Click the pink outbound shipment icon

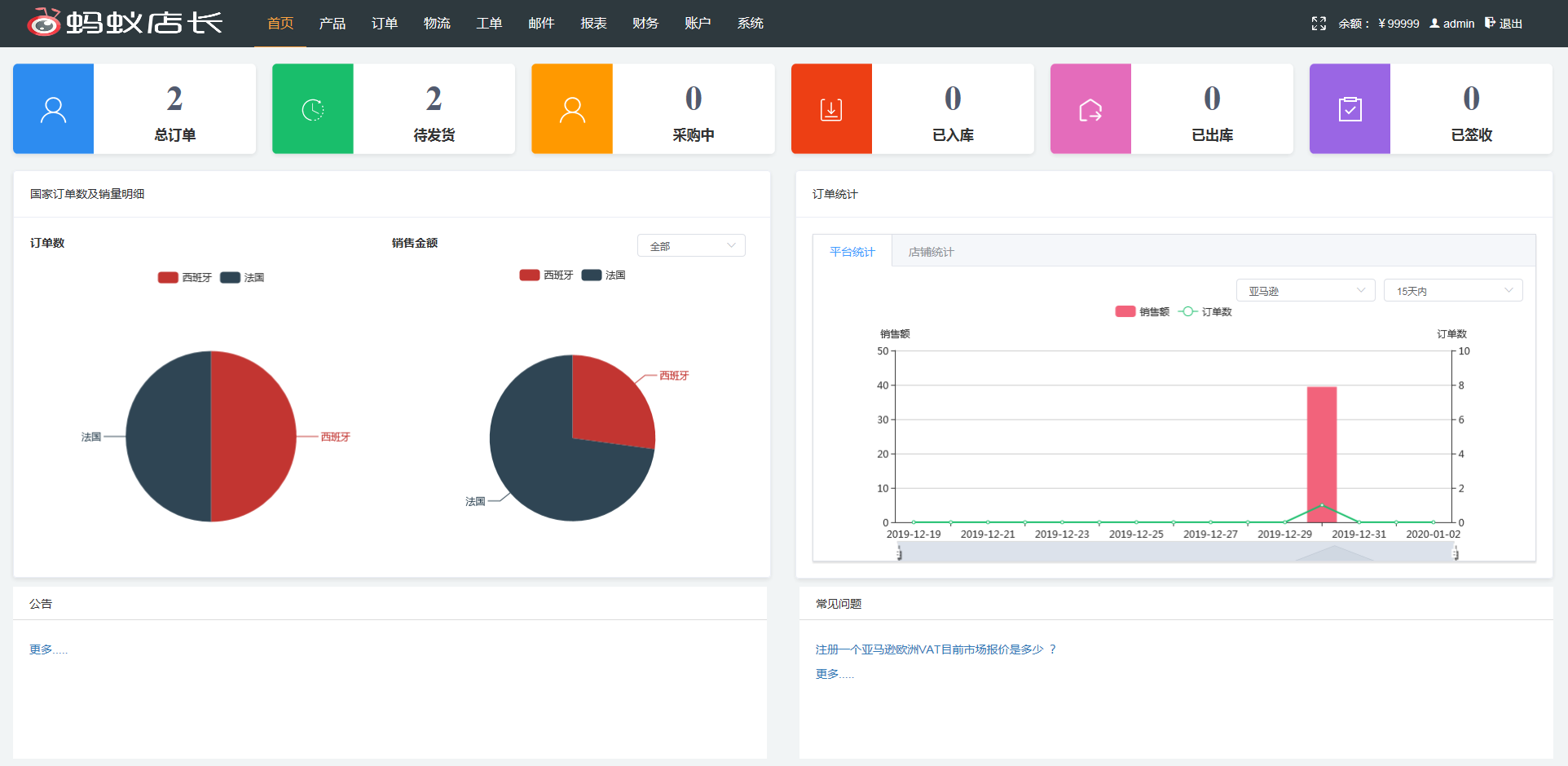1090,109
